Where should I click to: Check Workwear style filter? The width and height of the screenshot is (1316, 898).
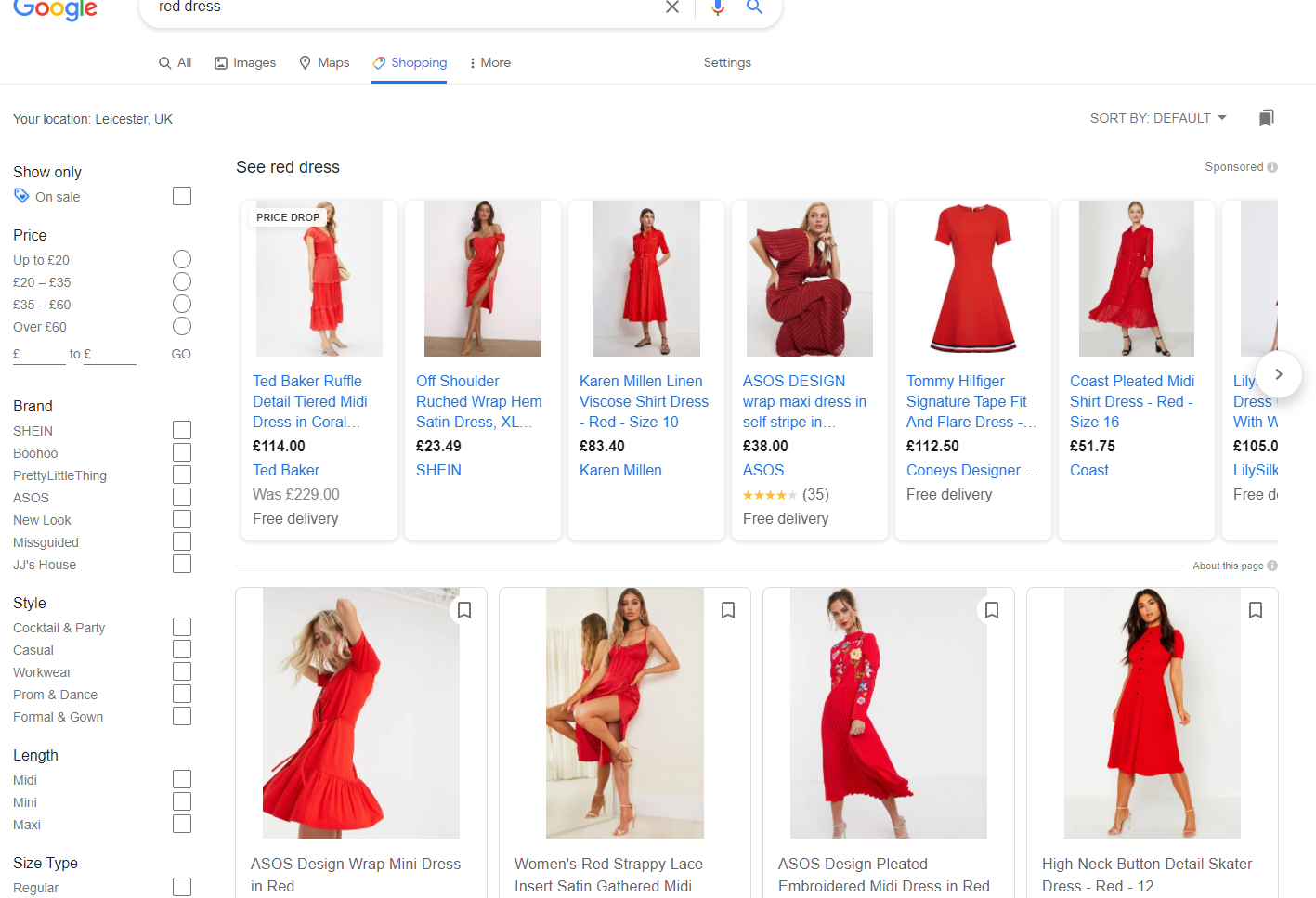point(182,671)
